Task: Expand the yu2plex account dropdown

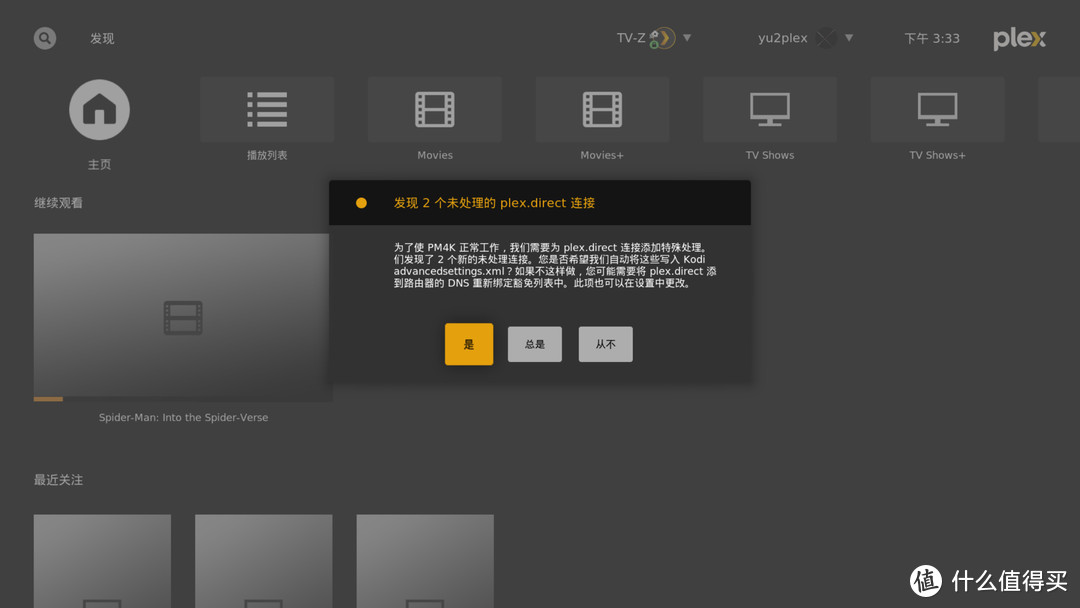Action: [849, 38]
